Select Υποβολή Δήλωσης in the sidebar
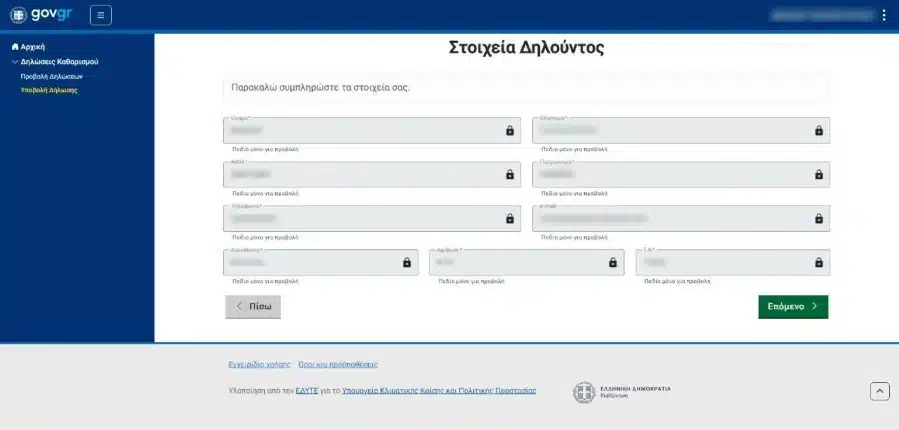Screen dimensions: 899x430 click(49, 90)
